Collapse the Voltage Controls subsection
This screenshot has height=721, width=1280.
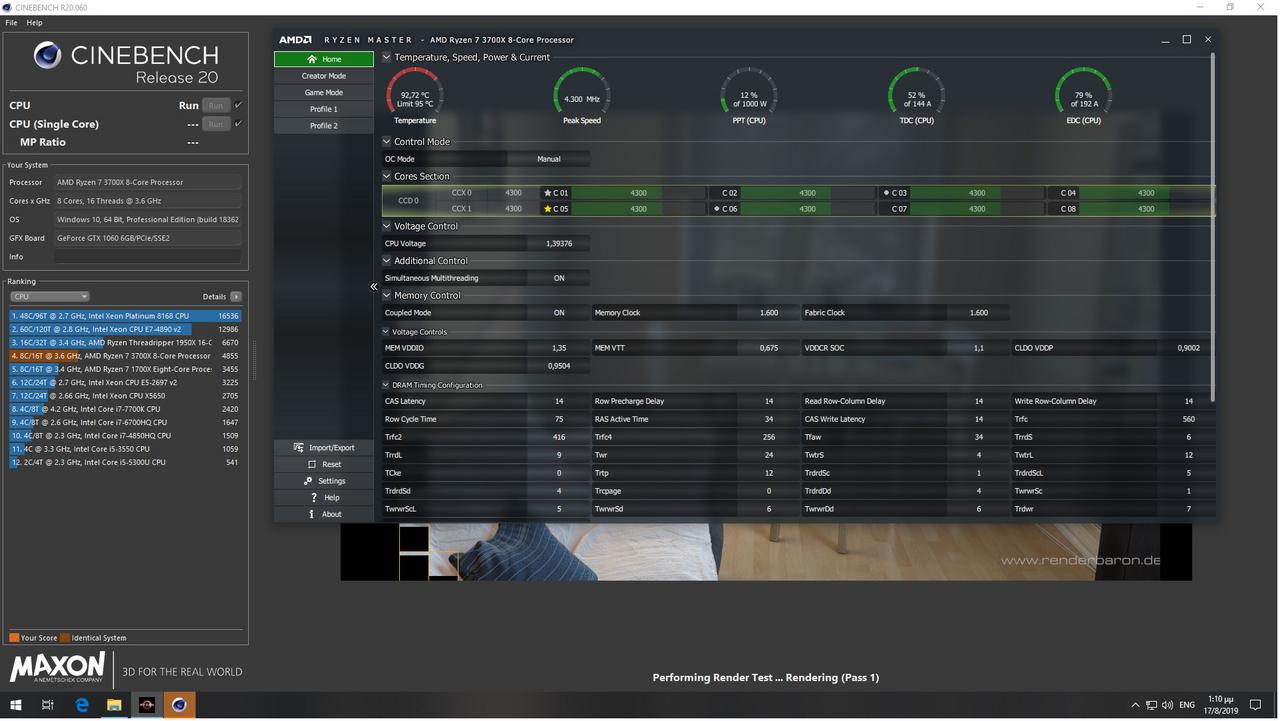click(387, 332)
